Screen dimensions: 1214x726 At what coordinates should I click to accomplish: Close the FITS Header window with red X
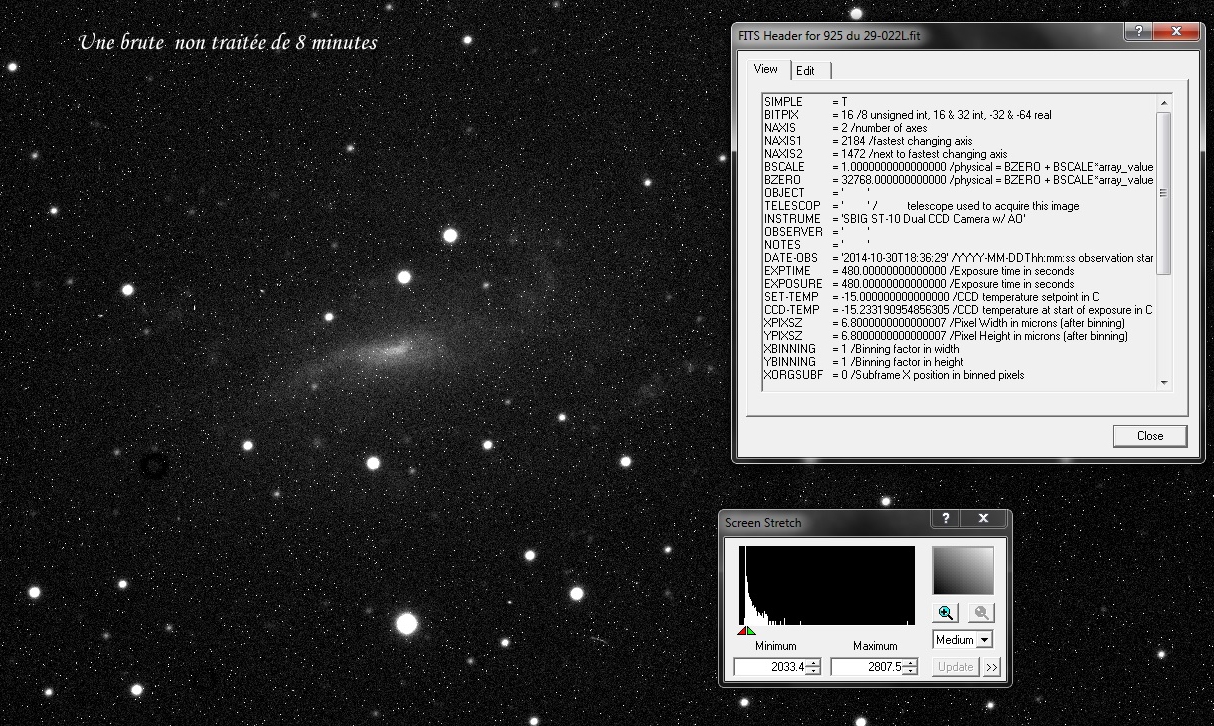(1176, 32)
